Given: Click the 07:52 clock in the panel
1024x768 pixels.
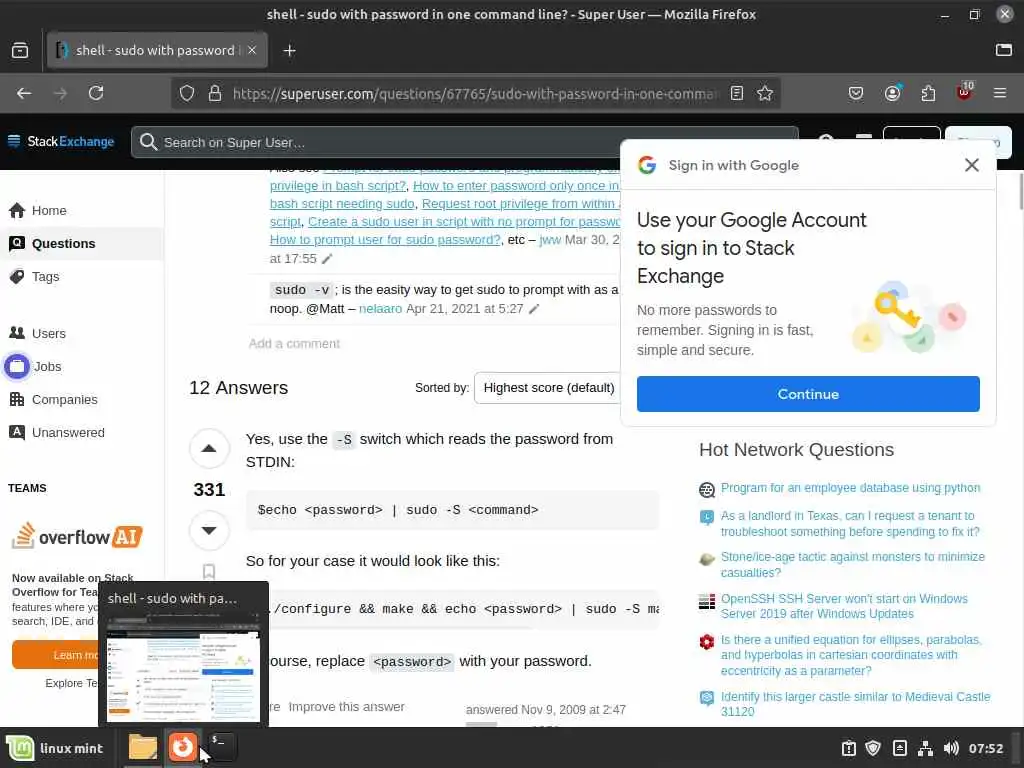Looking at the screenshot, I should tap(985, 748).
